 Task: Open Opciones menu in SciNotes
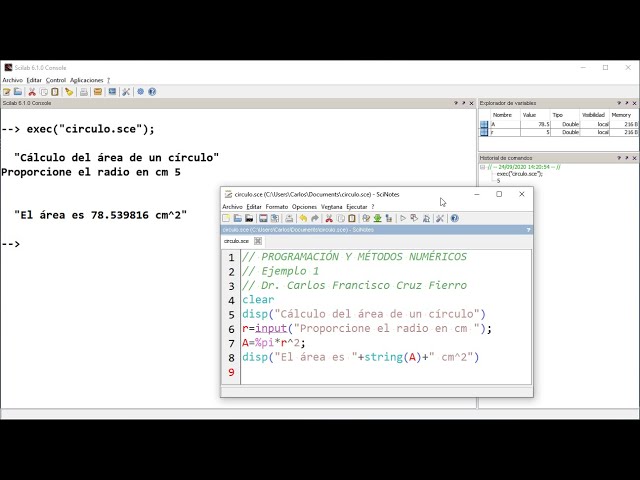304,207
